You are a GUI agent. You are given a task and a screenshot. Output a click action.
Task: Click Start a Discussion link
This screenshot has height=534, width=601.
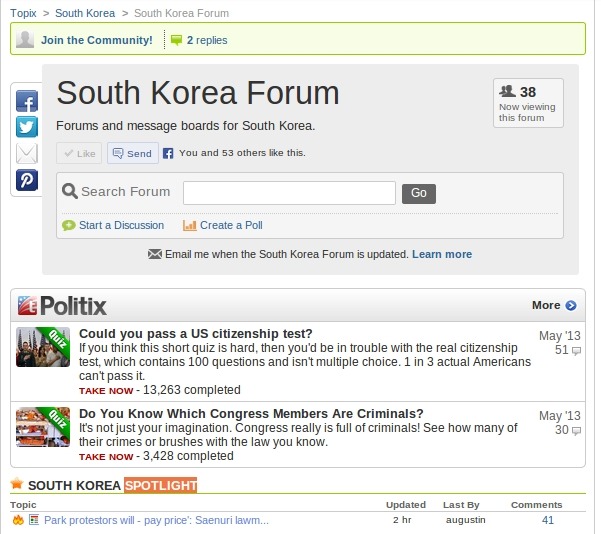click(x=122, y=225)
